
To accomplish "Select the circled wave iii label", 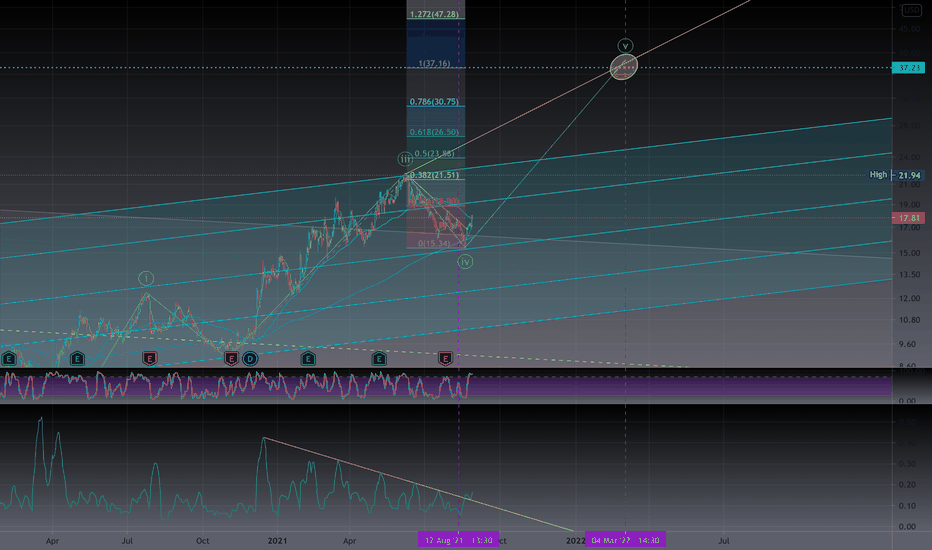I will coord(405,159).
